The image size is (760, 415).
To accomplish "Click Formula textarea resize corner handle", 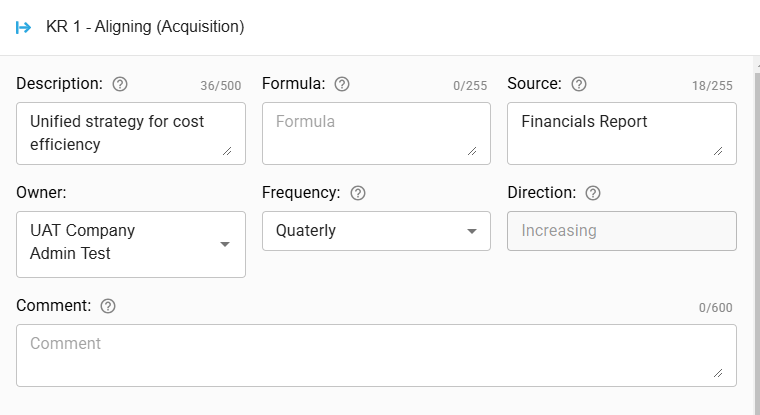I will (472, 151).
